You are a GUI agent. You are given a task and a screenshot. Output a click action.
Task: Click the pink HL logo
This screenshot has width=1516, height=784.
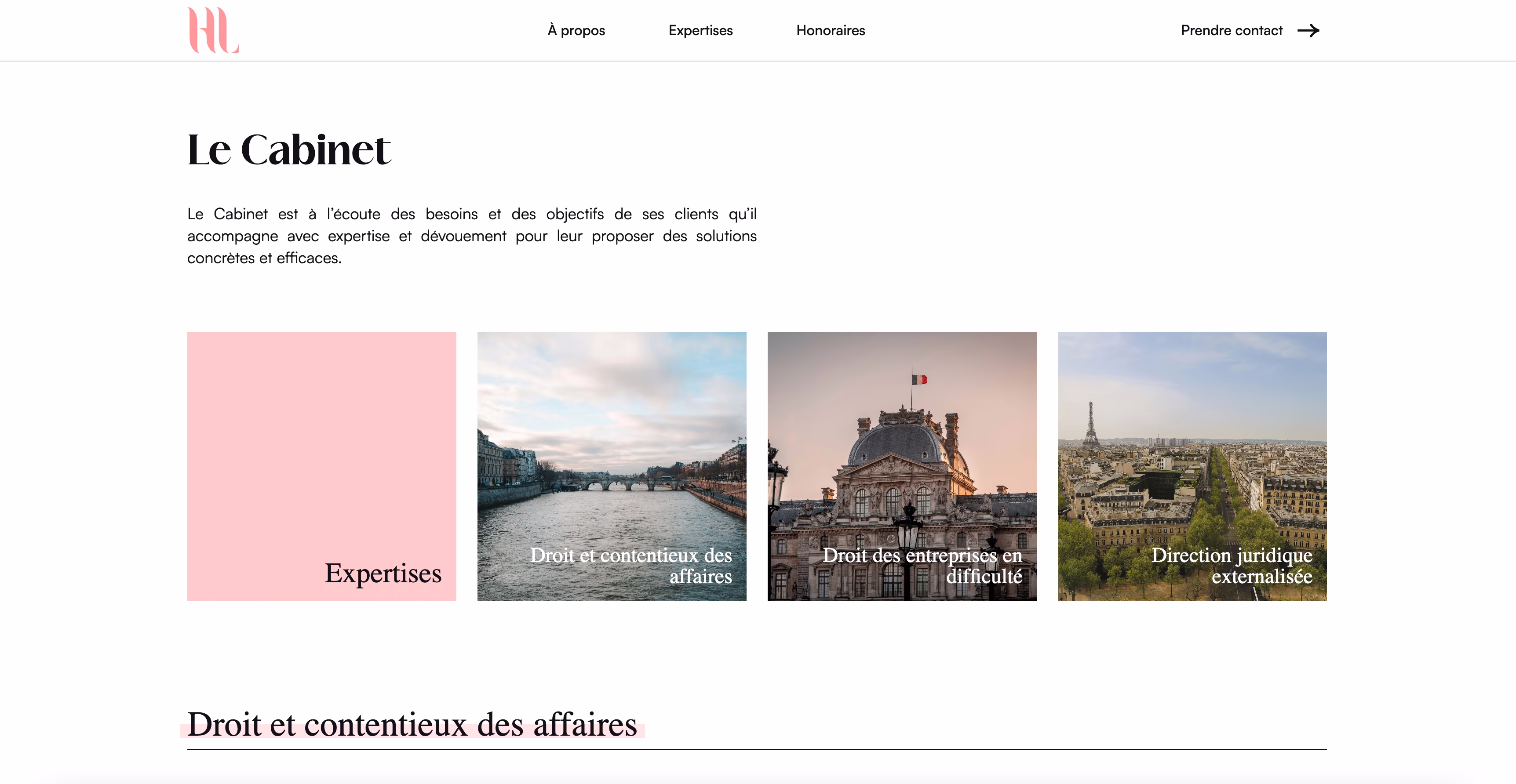pyautogui.click(x=213, y=30)
